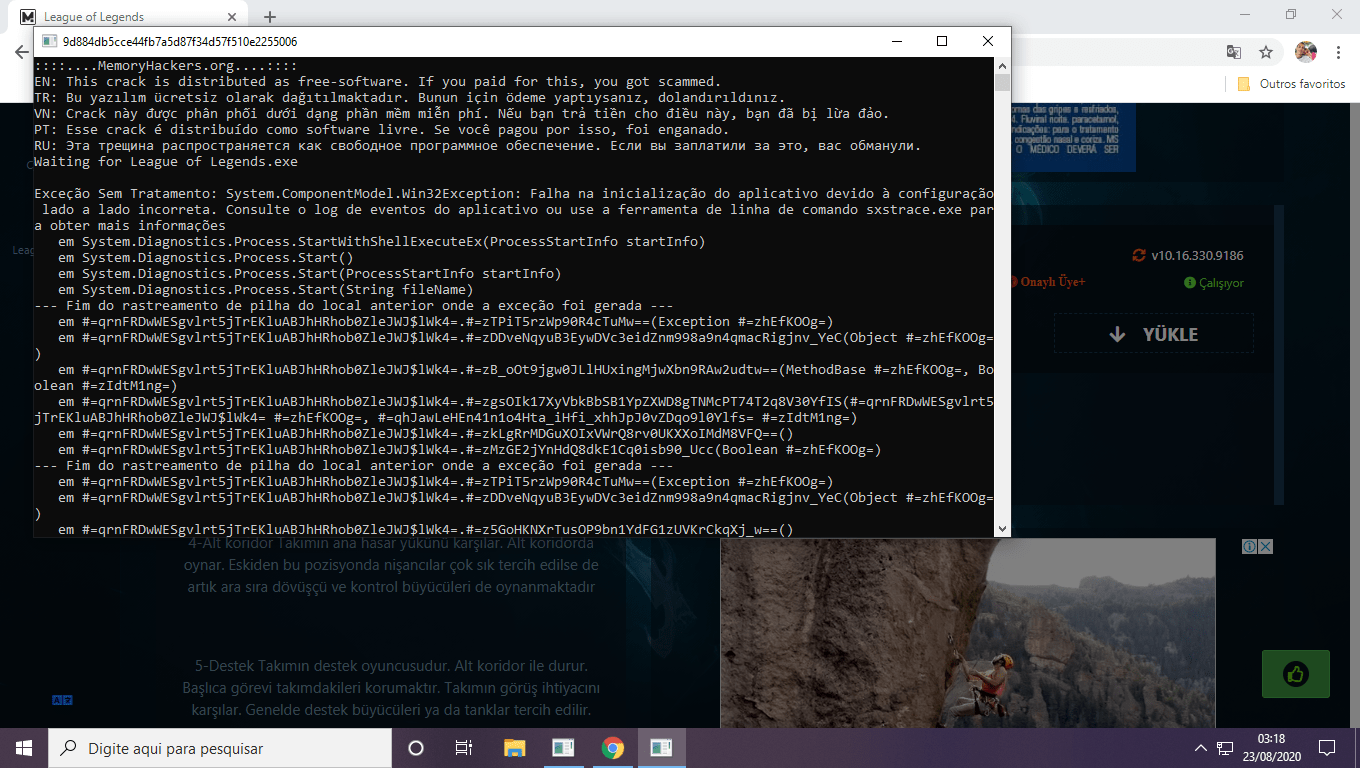Bookmark this page with the star icon
1360x768 pixels.
click(x=1266, y=52)
